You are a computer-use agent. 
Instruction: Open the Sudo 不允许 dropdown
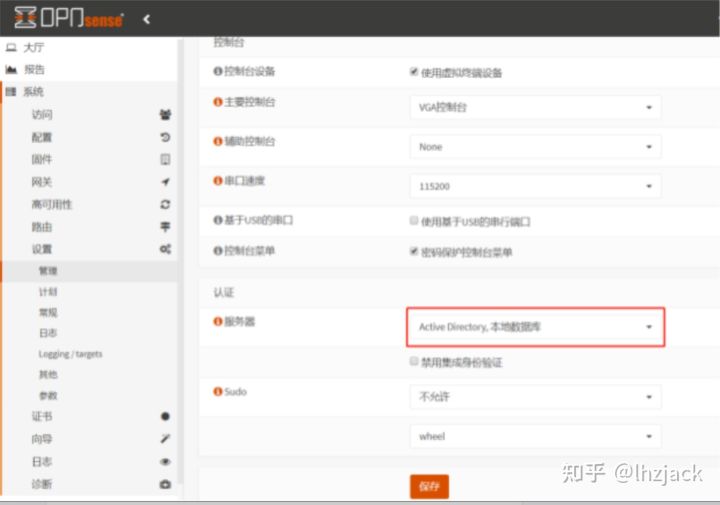[535, 397]
